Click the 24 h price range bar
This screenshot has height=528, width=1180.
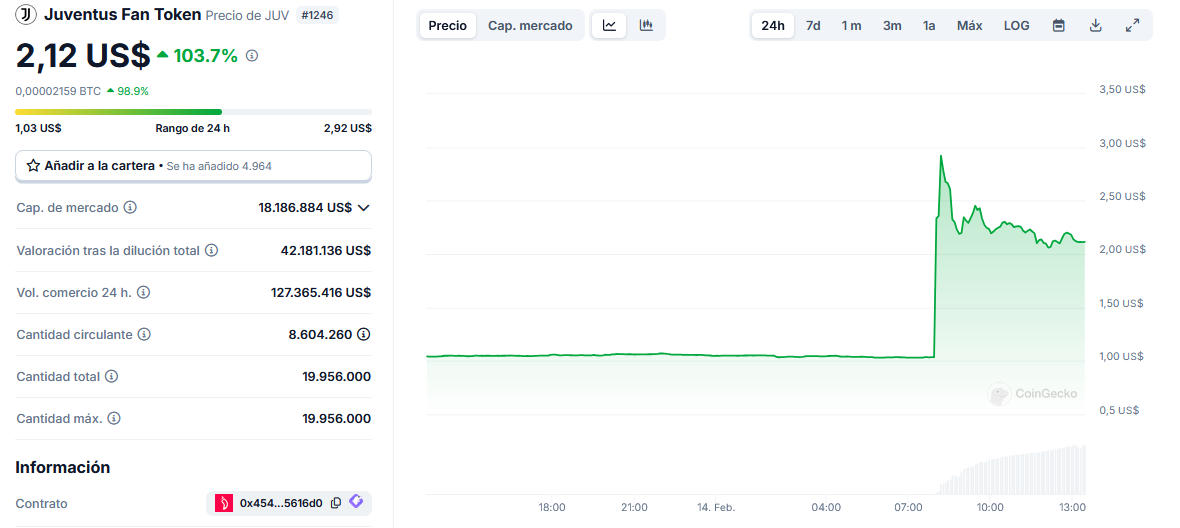[193, 112]
